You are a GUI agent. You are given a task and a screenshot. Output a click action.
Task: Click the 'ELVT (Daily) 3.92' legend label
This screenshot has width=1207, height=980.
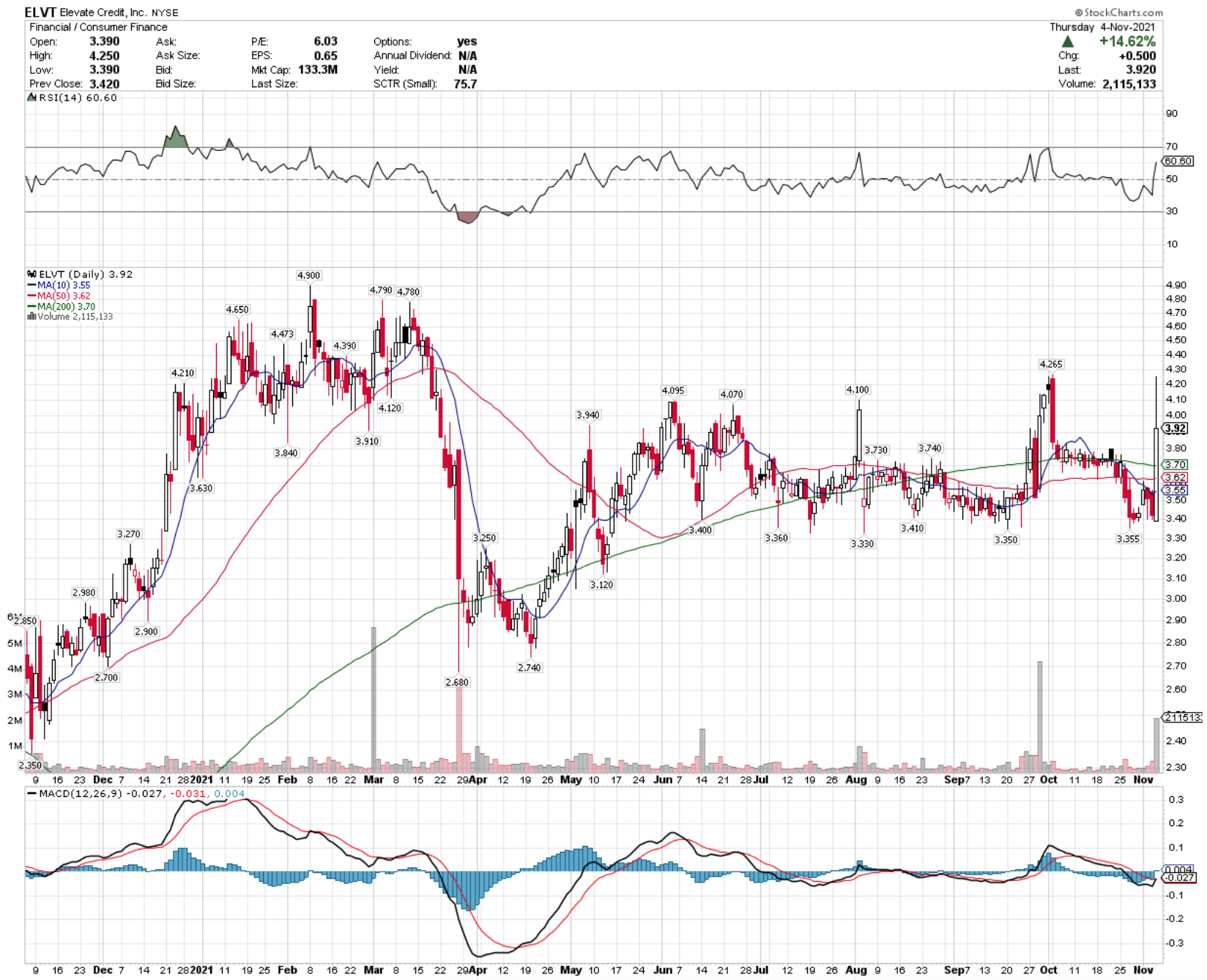[x=86, y=275]
